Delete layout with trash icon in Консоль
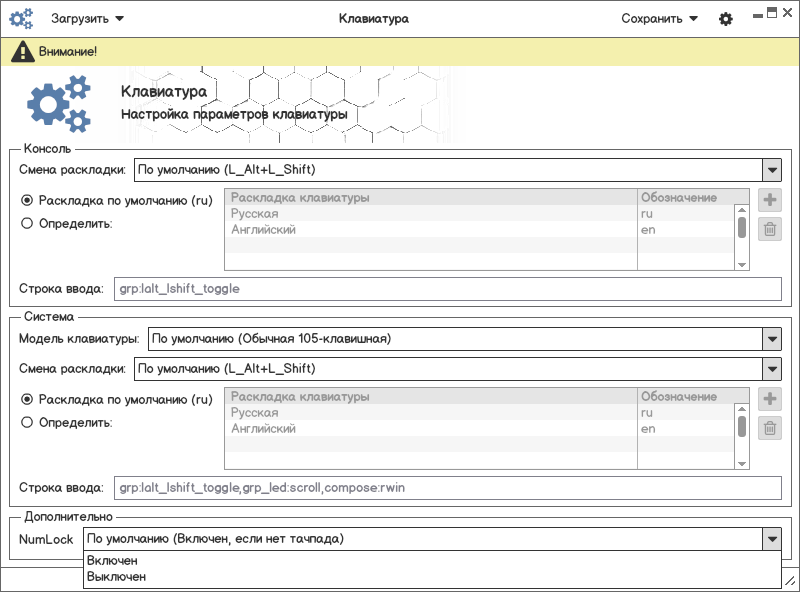The height and width of the screenshot is (592, 800). tap(770, 229)
